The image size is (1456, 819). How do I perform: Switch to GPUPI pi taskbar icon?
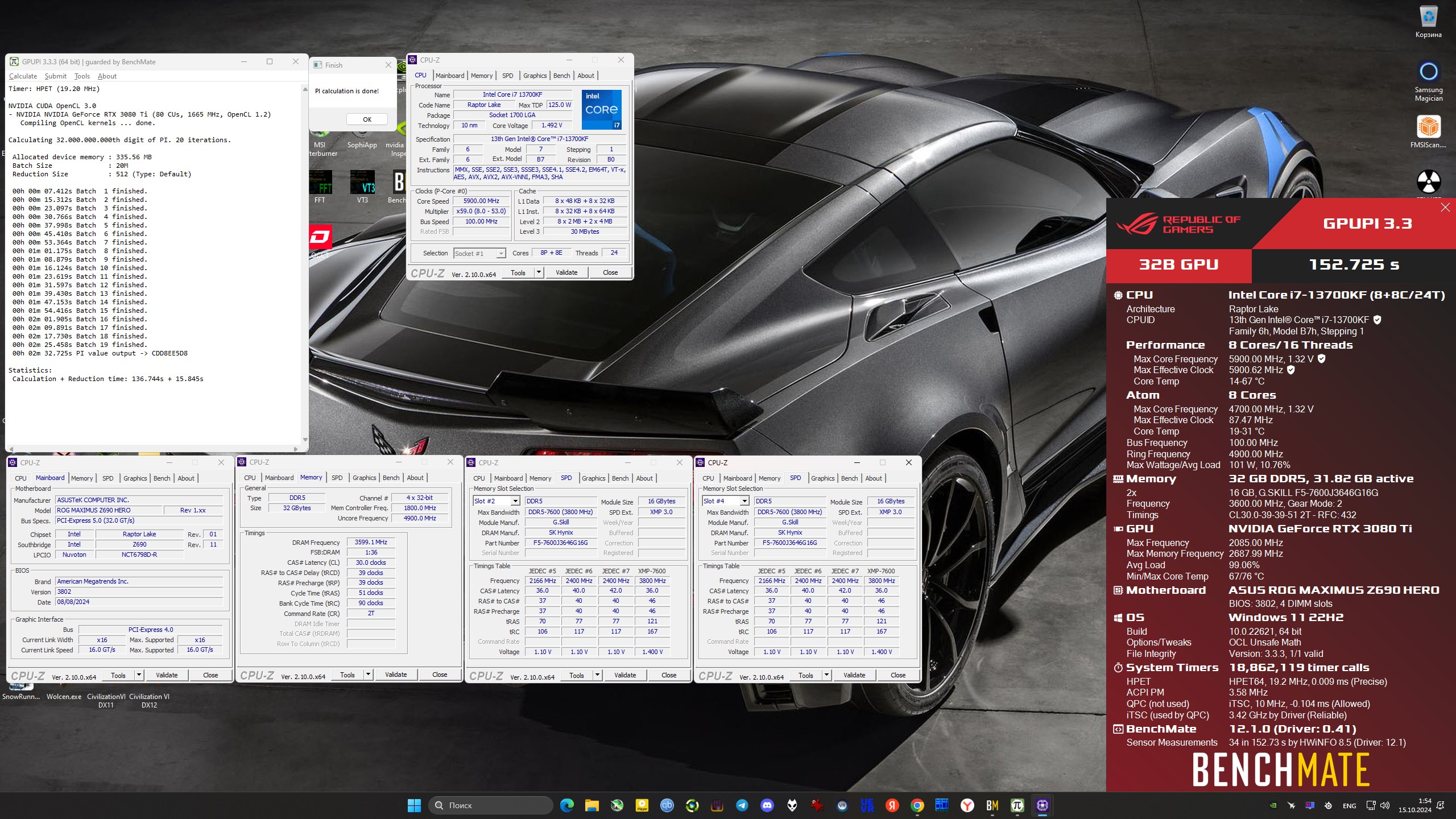coord(1017,805)
